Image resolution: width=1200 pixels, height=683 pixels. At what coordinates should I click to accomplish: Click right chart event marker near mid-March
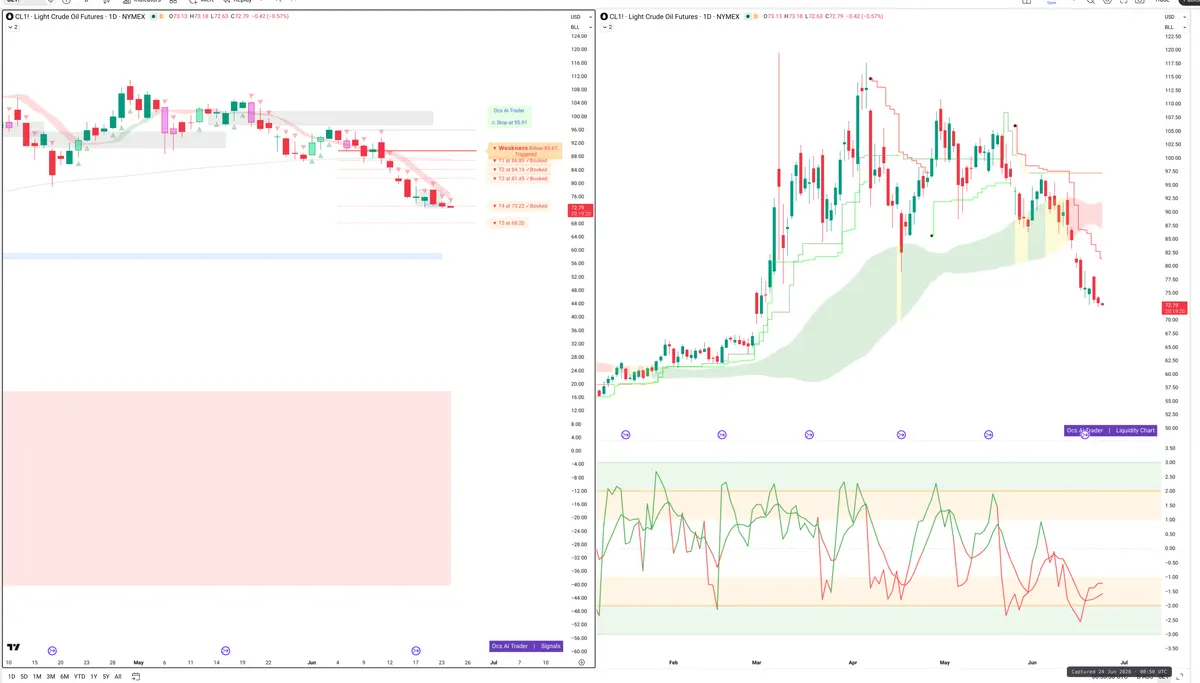coord(809,434)
